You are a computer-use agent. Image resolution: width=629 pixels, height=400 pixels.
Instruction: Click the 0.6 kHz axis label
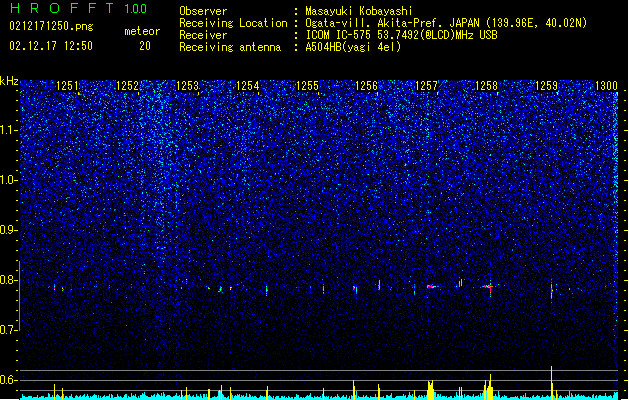(9, 380)
